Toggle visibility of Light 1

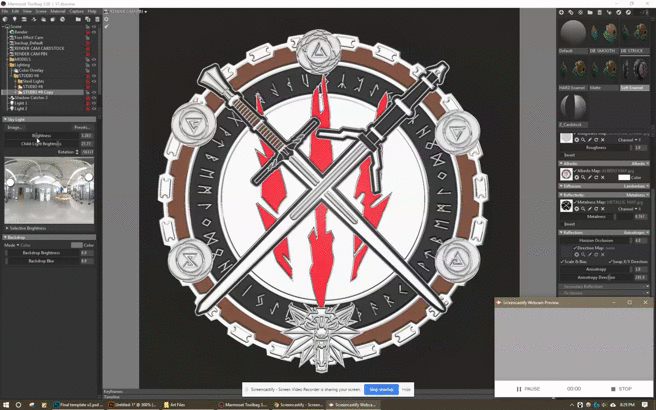tap(94, 103)
